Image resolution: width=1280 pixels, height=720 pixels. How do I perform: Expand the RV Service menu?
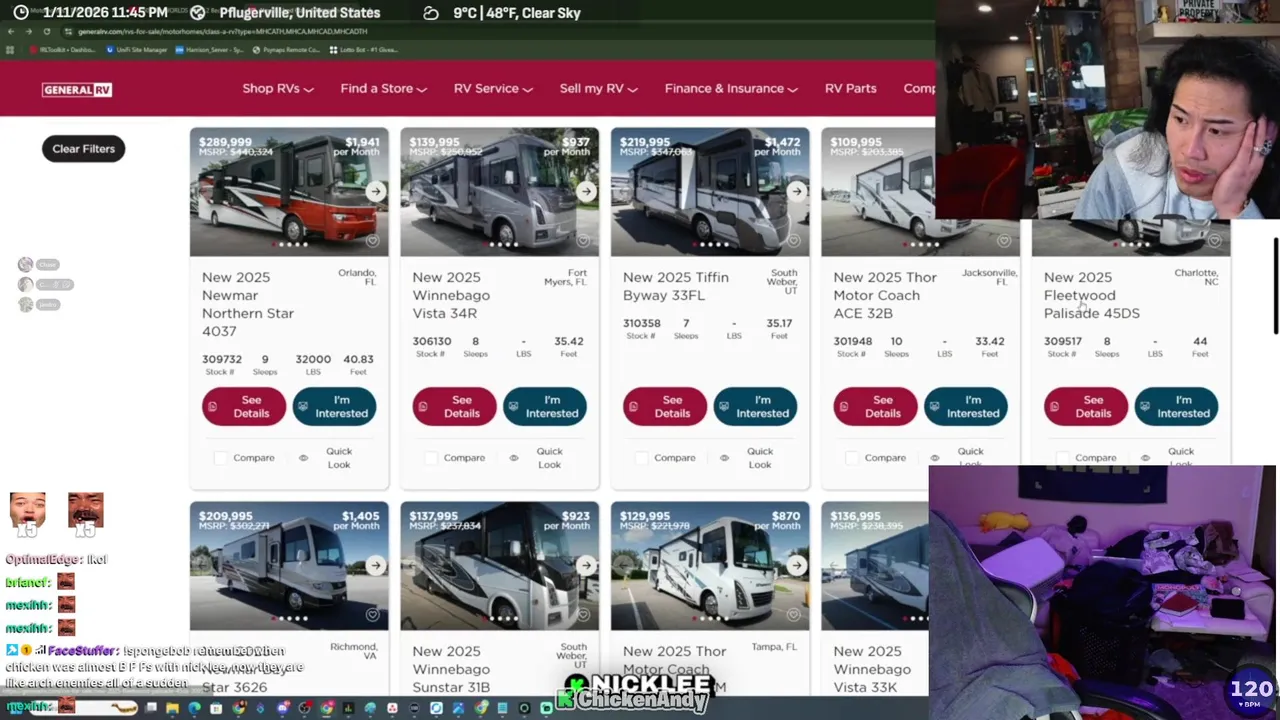click(x=493, y=88)
